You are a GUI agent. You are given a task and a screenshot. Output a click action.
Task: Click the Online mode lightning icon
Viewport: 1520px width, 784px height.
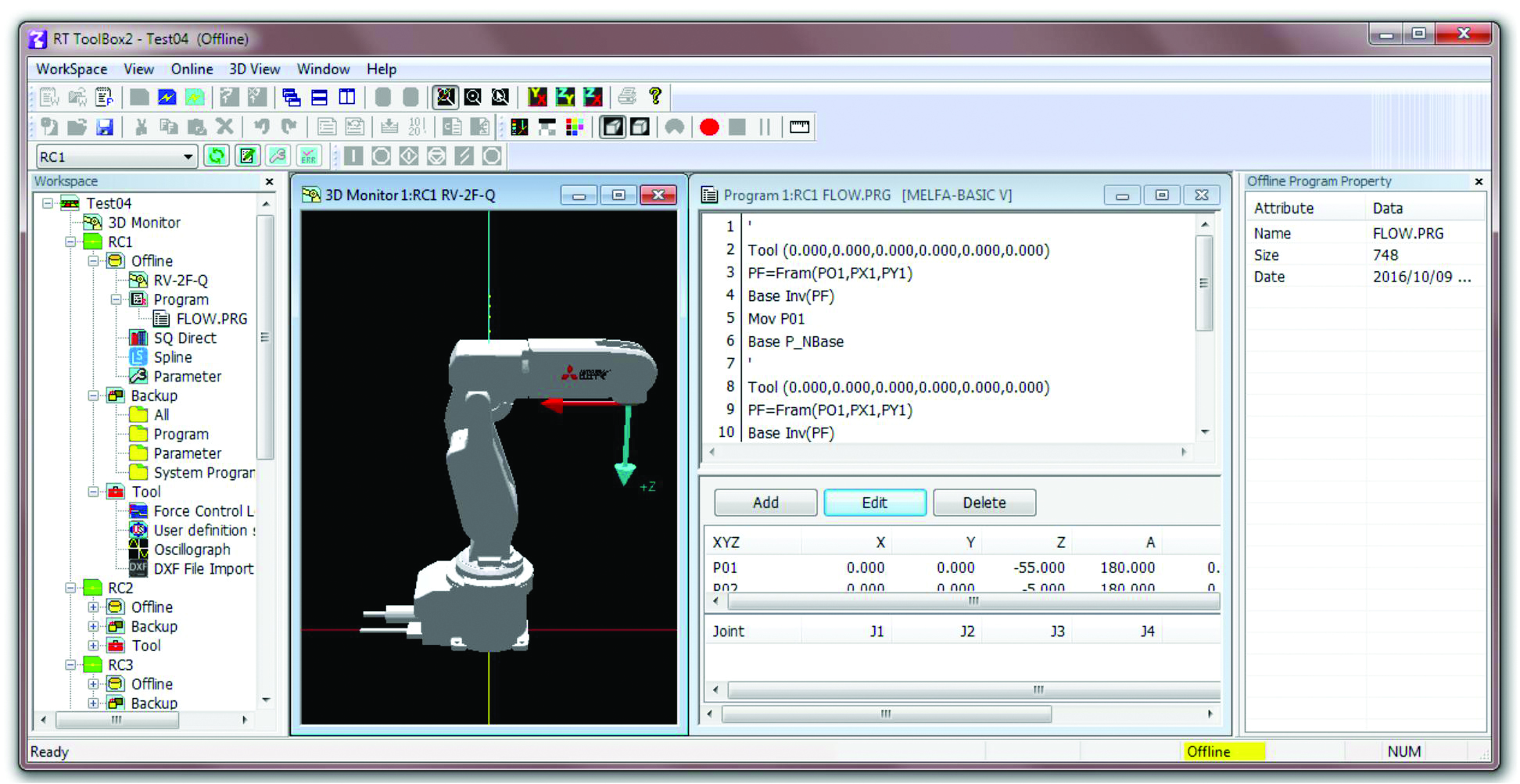tap(167, 97)
